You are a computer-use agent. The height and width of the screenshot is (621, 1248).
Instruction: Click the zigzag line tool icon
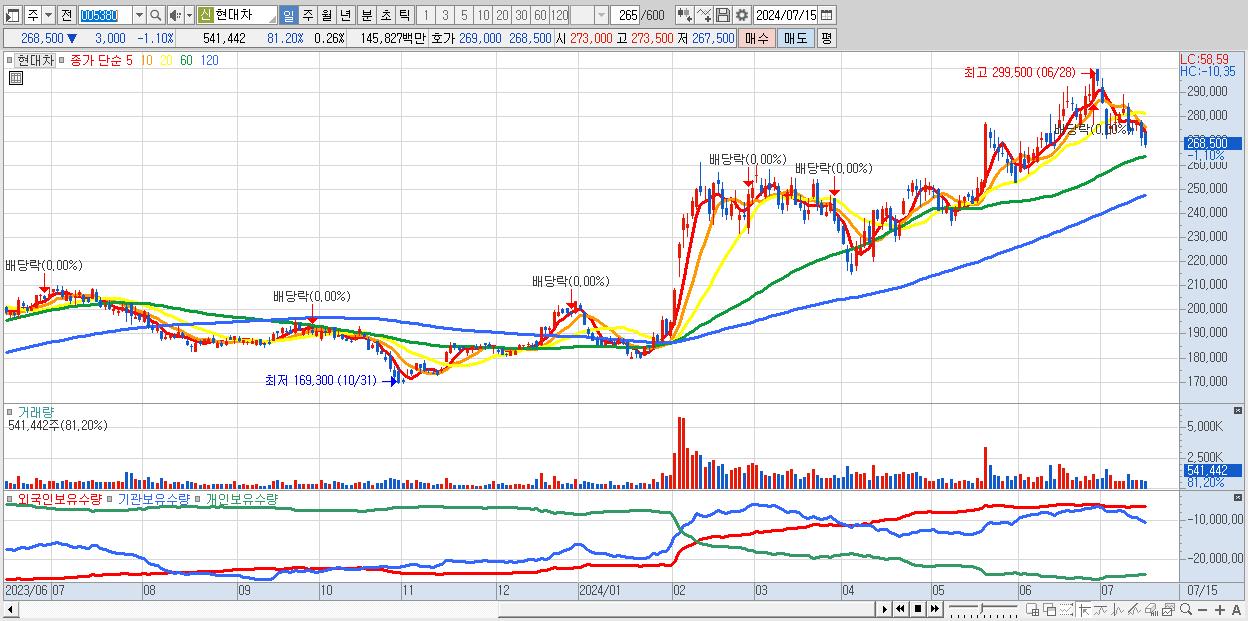(1101, 608)
